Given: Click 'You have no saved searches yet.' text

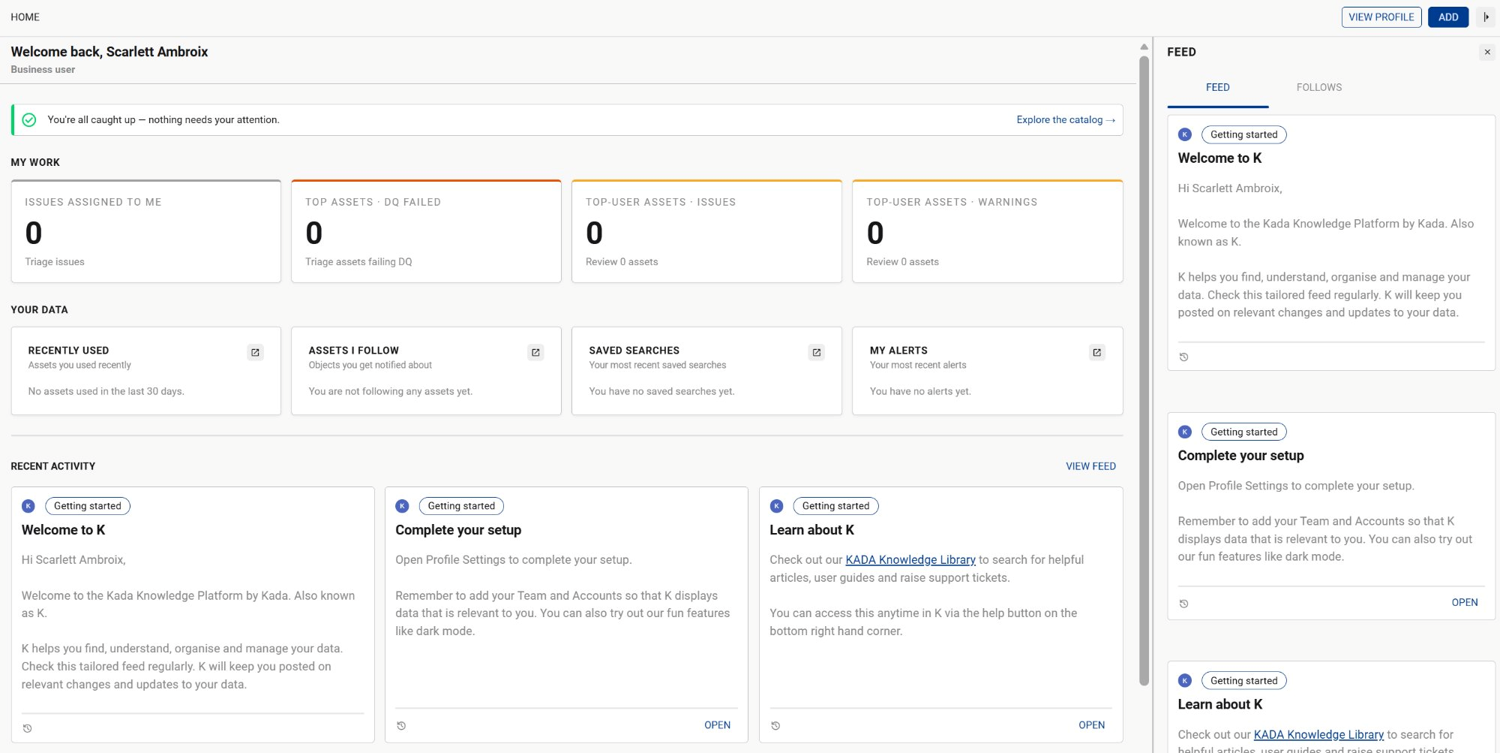Looking at the screenshot, I should point(662,391).
